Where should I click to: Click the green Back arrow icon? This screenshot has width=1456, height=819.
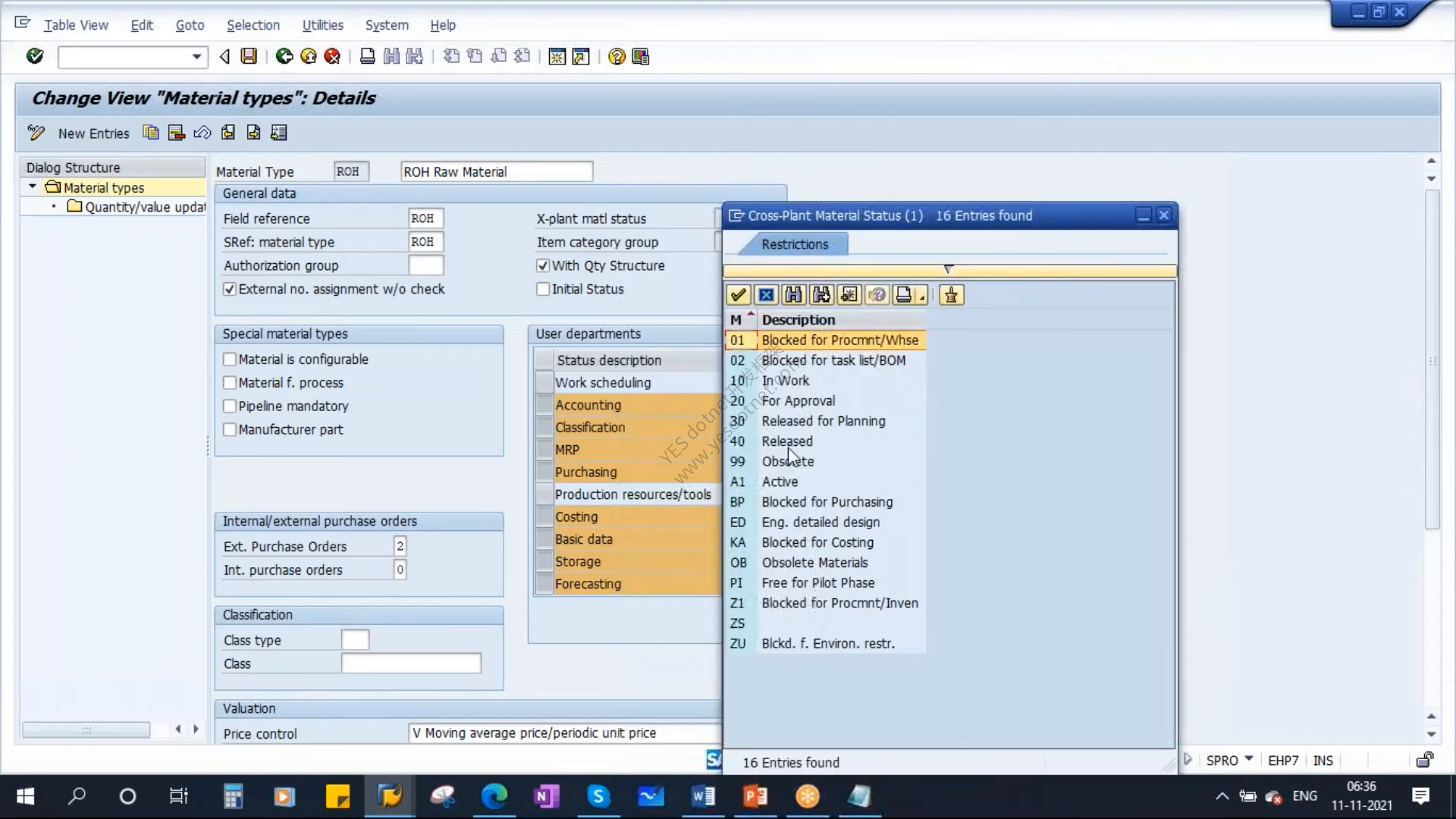pyautogui.click(x=284, y=56)
